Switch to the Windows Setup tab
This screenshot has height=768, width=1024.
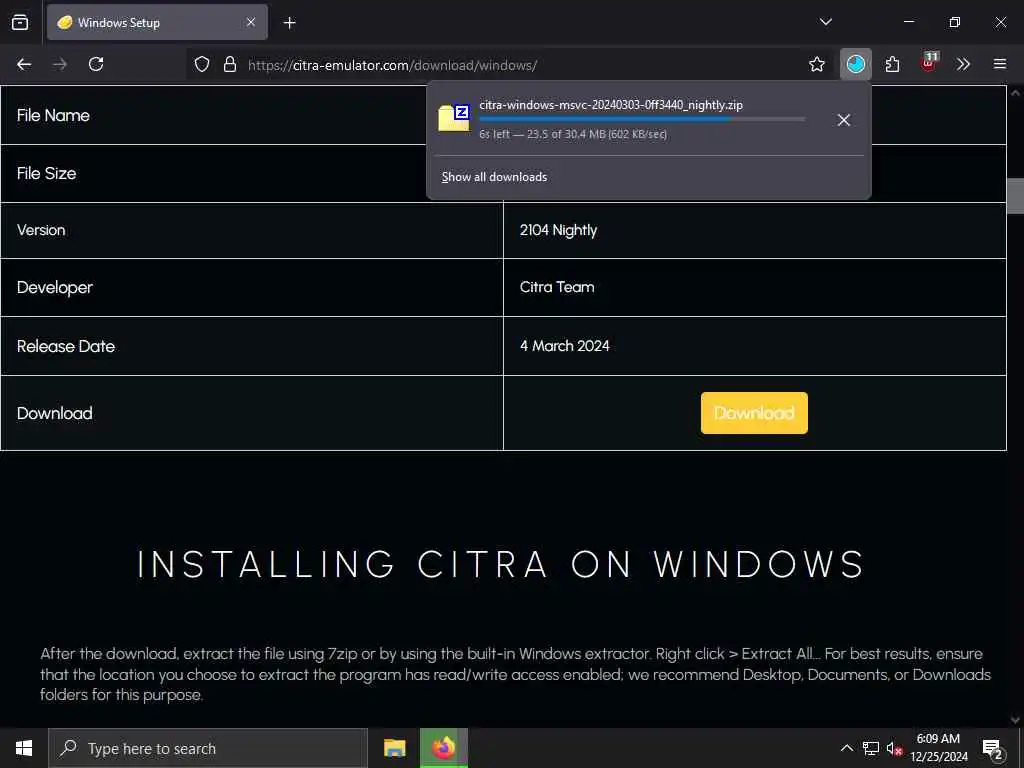[157, 22]
